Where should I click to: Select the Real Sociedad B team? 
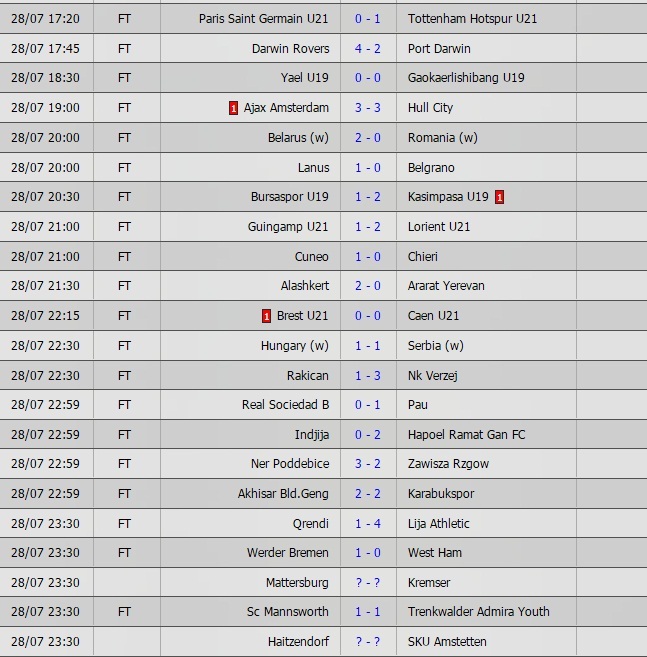coord(285,405)
